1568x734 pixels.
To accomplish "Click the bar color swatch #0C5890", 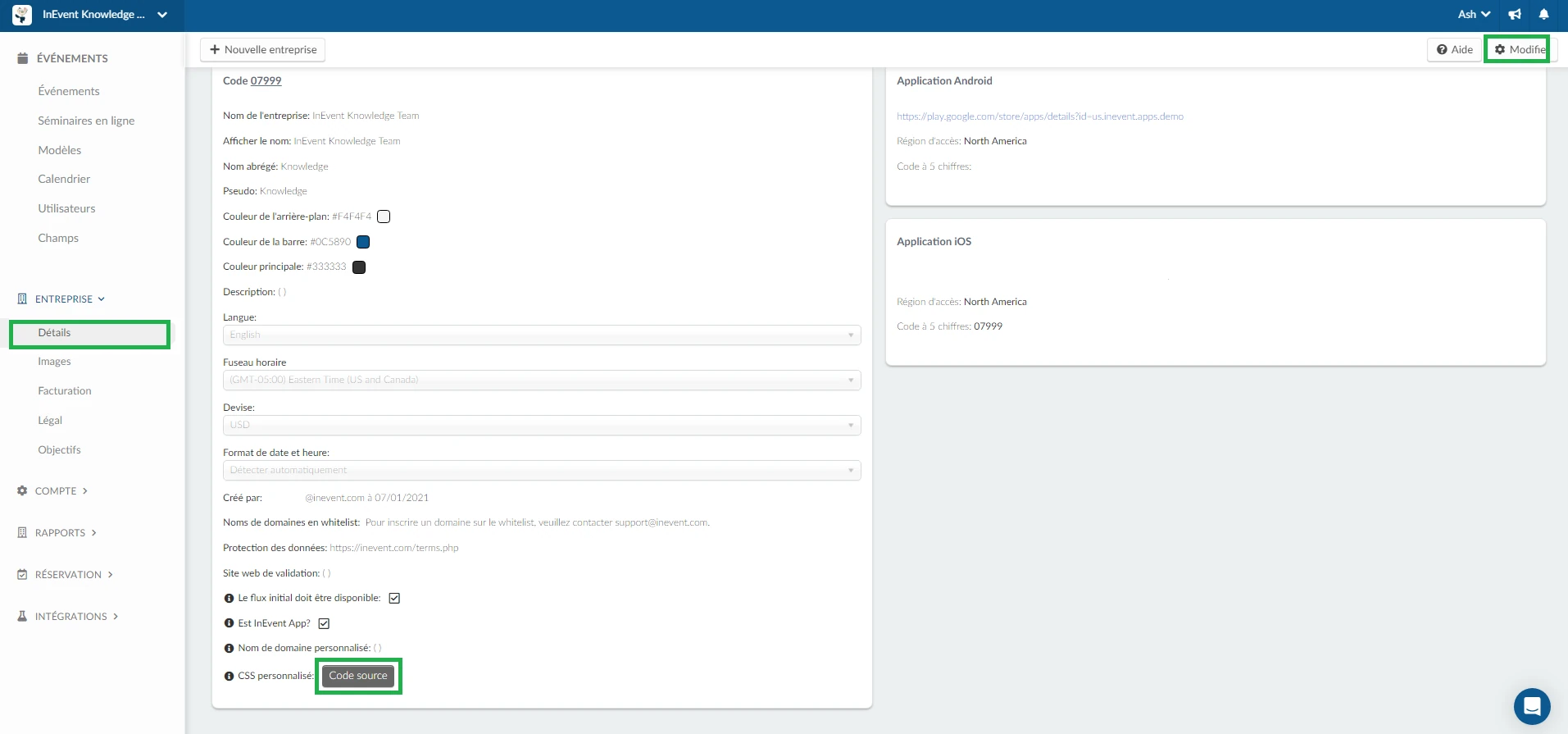I will coord(363,242).
